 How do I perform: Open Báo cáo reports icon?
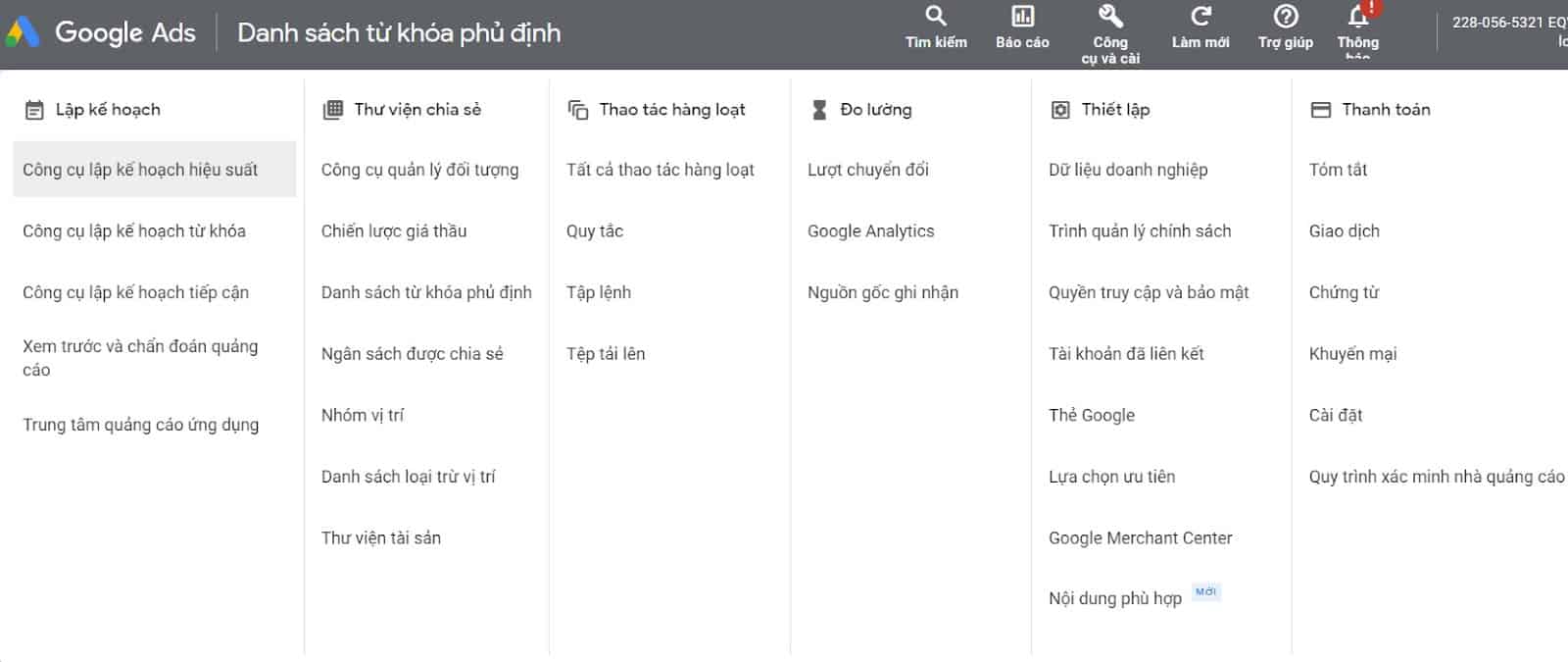click(1022, 17)
